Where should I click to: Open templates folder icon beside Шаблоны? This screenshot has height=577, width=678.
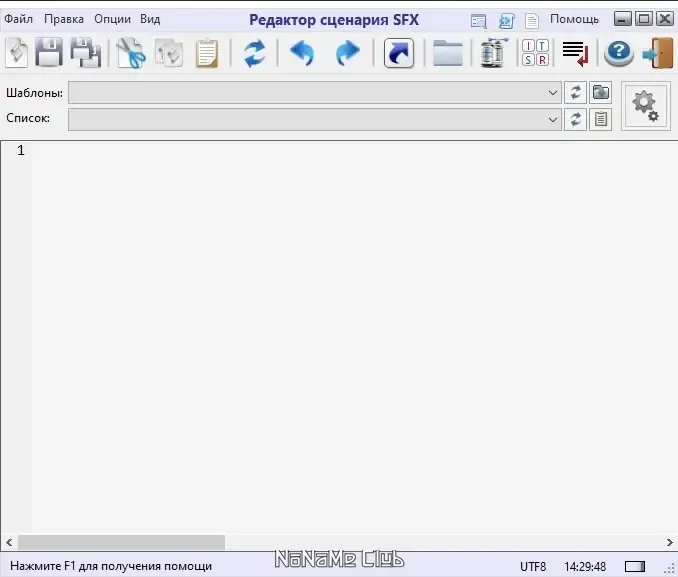tap(601, 93)
